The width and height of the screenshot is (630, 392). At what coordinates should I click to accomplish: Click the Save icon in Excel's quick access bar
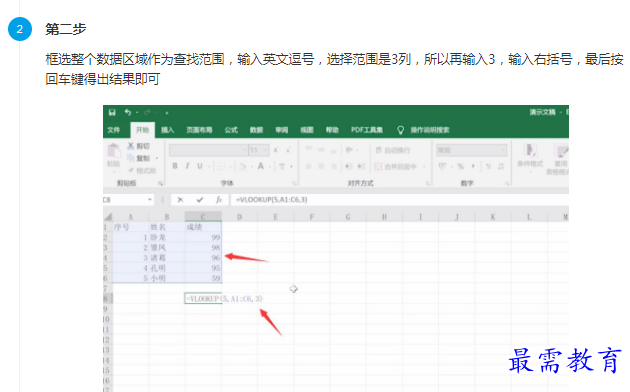pos(112,112)
